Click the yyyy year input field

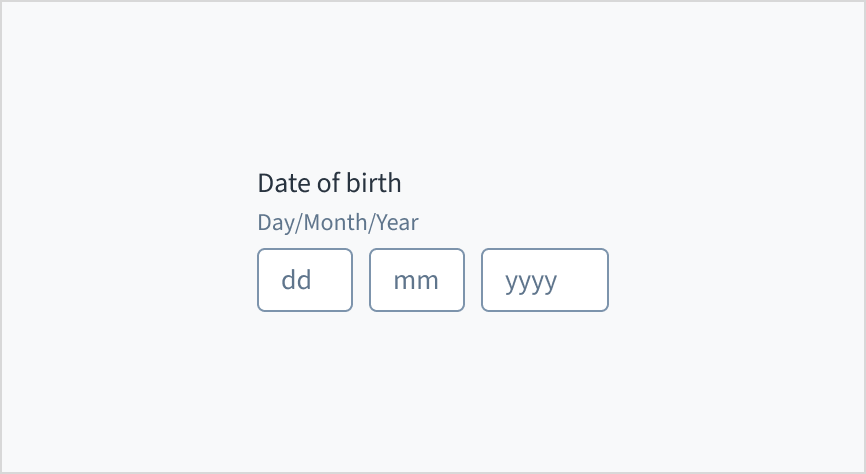click(545, 280)
